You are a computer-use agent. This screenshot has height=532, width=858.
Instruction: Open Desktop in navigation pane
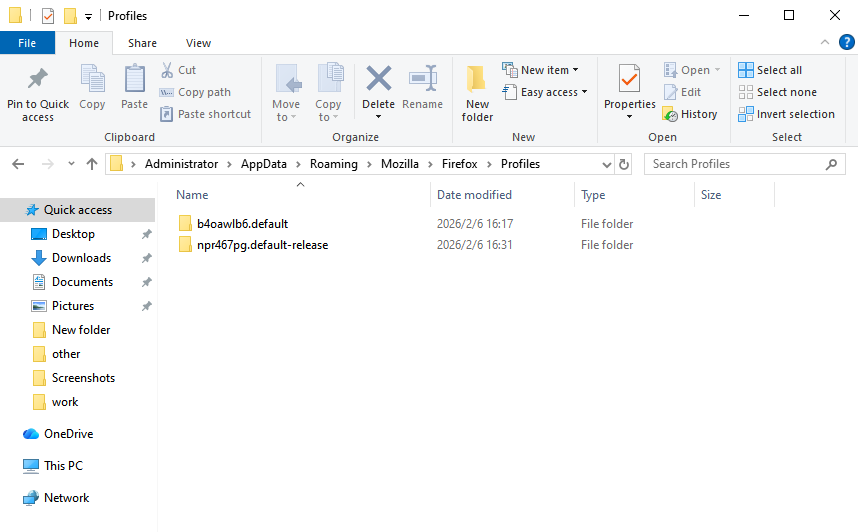tap(73, 234)
